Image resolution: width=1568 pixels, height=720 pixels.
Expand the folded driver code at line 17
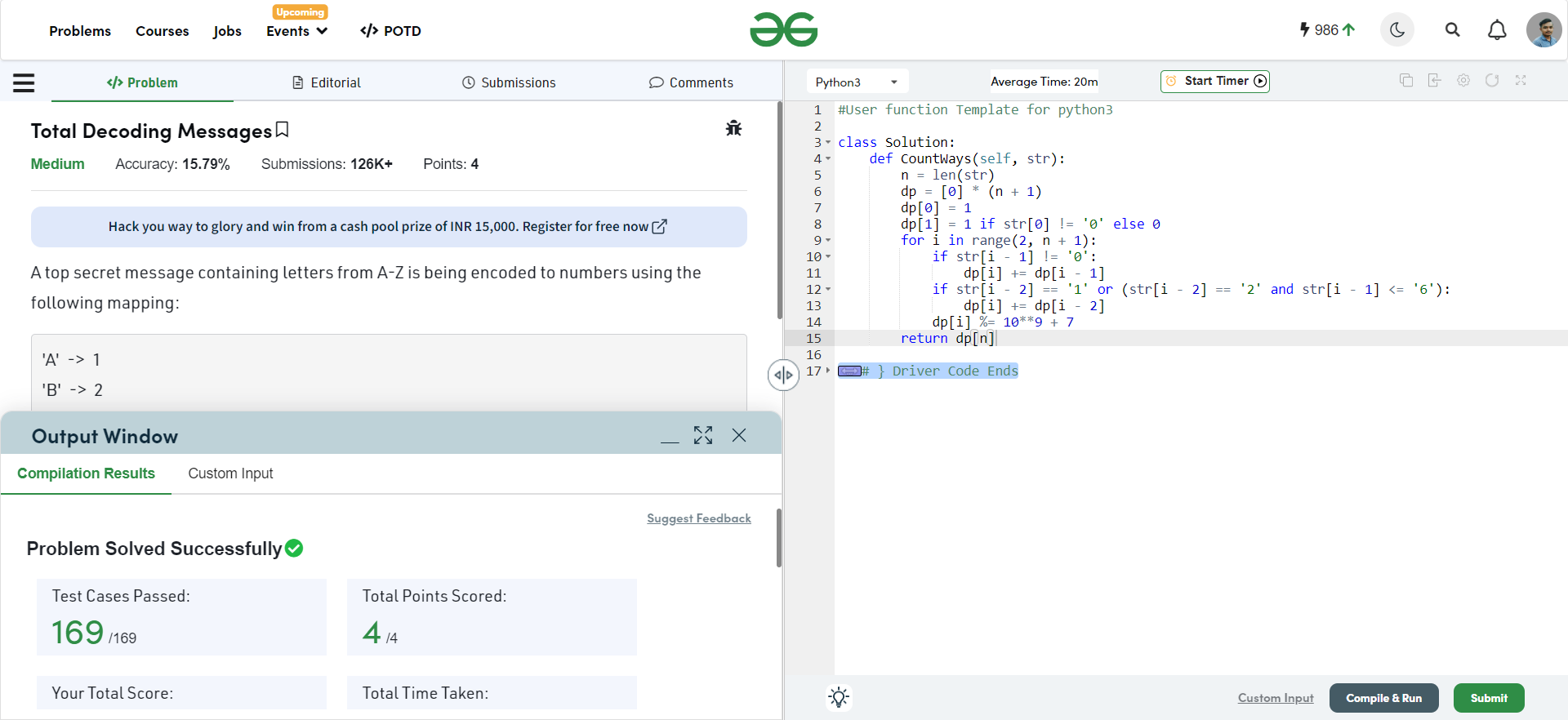[828, 371]
